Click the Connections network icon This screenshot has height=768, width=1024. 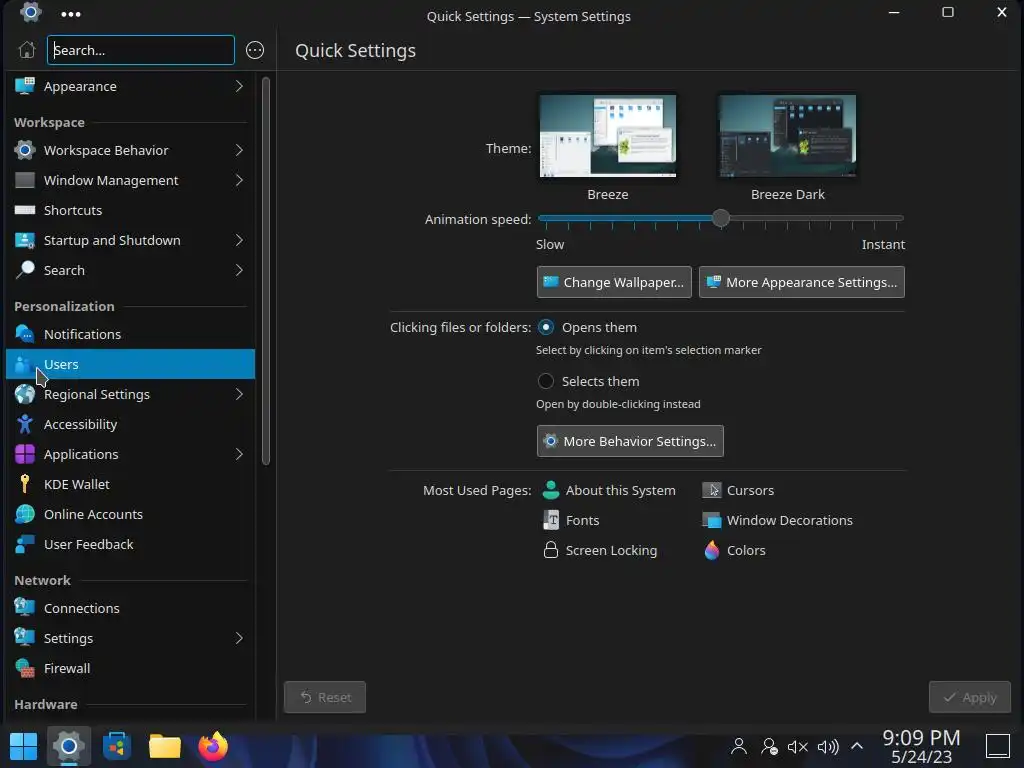coord(25,607)
